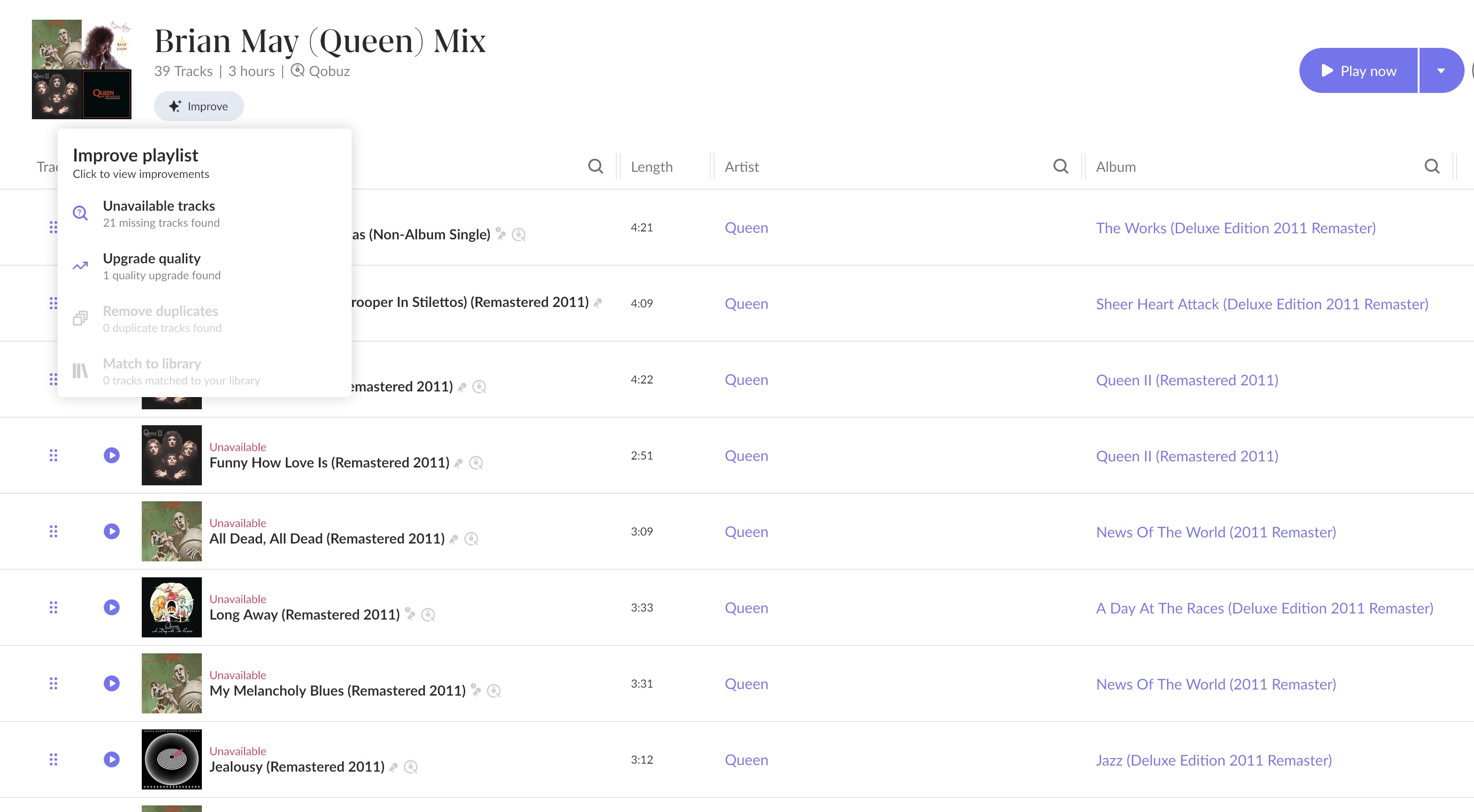Open Jazz (Deluxe Edition 2011 Remaster) album
The height and width of the screenshot is (812, 1474).
[1213, 761]
